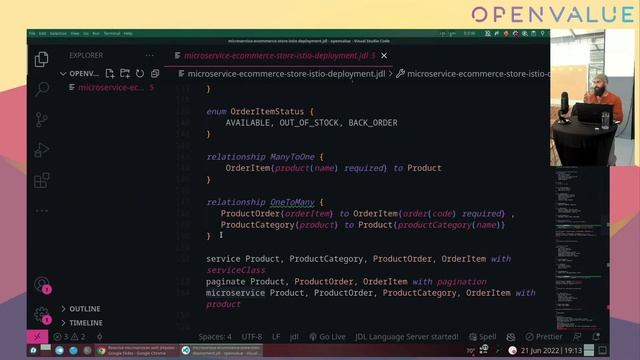
Task: Change indentation via Spaces: 4
Action: click(215, 337)
